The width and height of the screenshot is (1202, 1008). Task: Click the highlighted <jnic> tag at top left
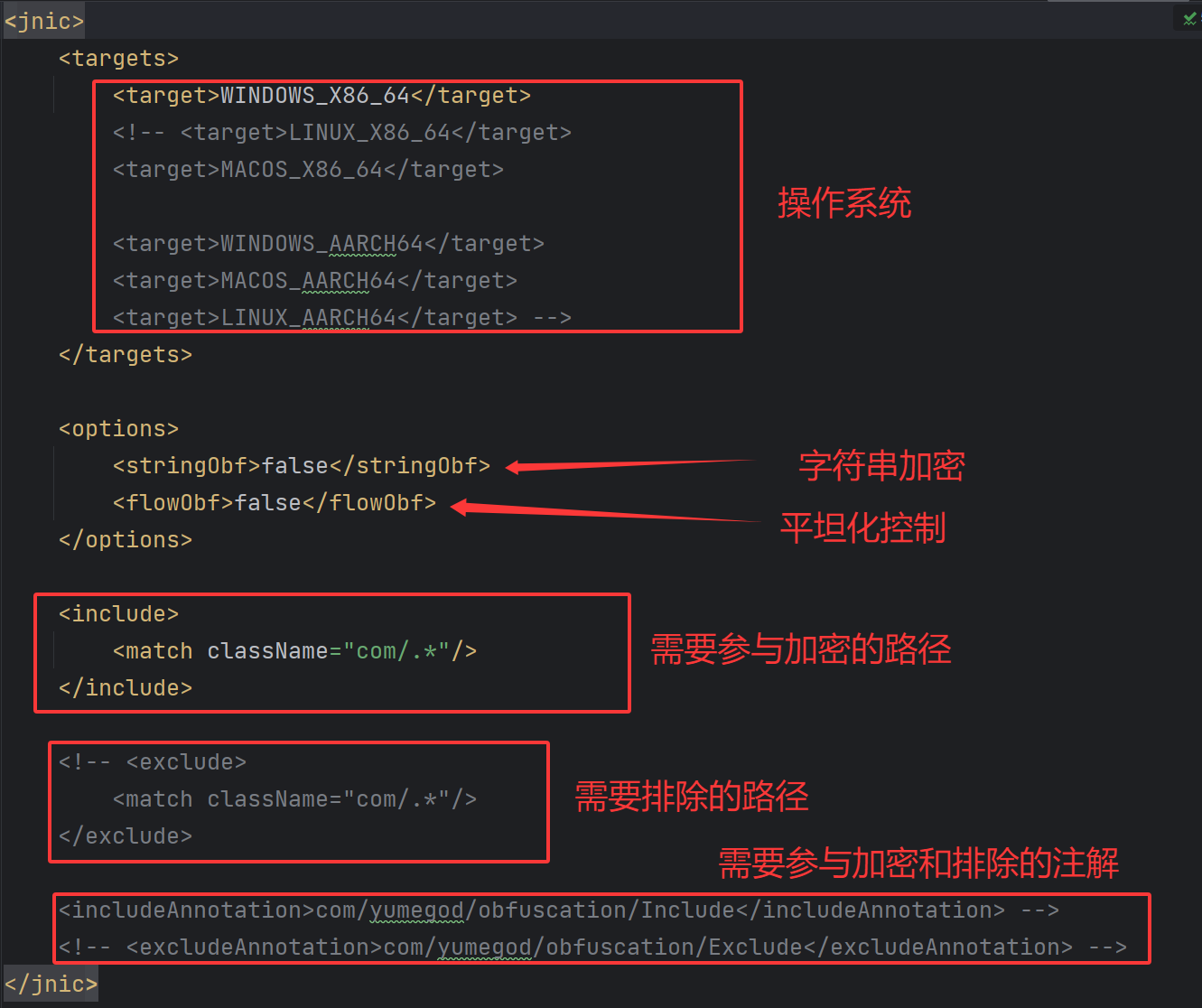[42, 20]
